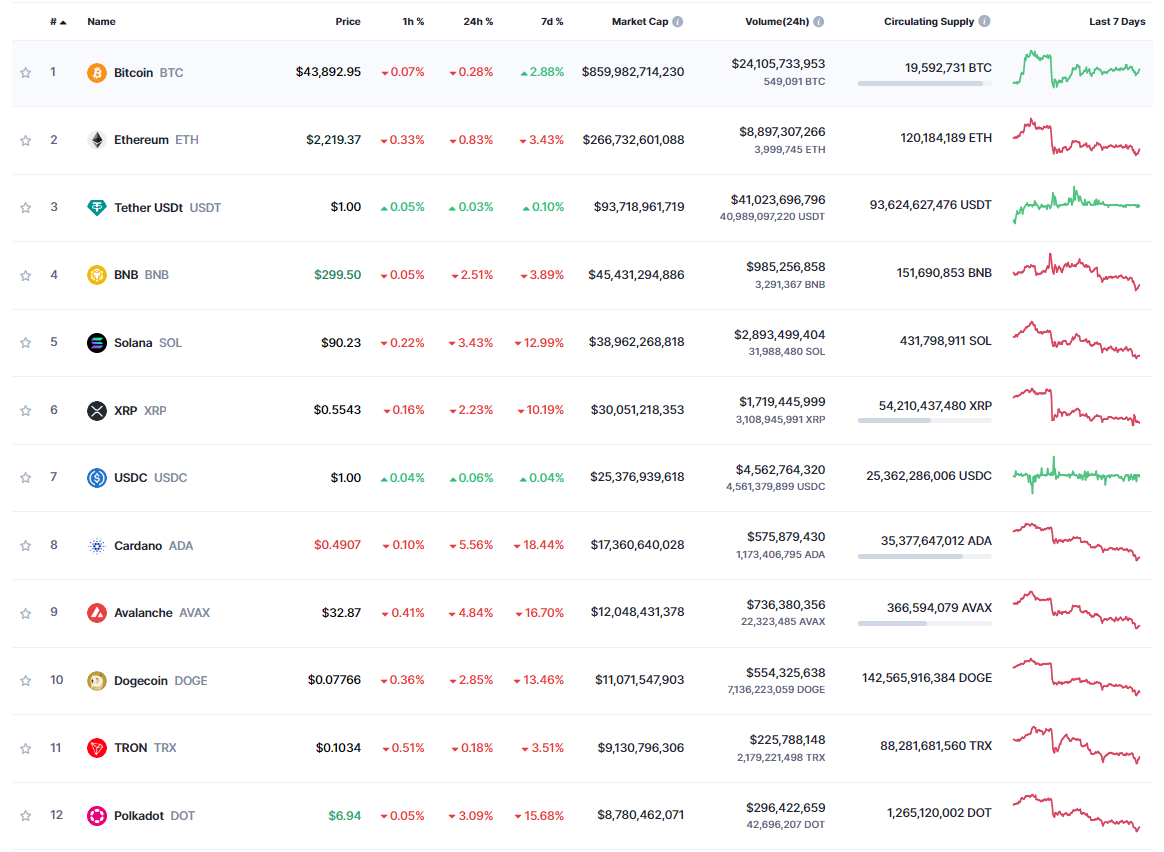The image size is (1164, 852).
Task: Click XRP's circulating supply progress bar
Action: (925, 421)
